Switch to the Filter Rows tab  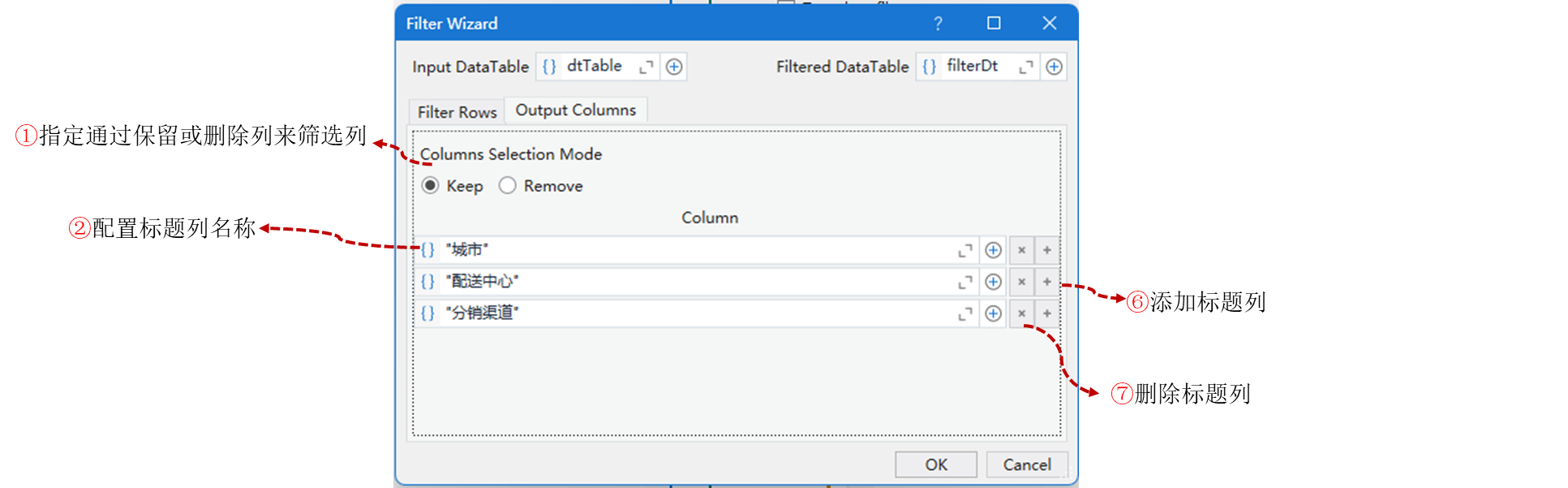(457, 112)
